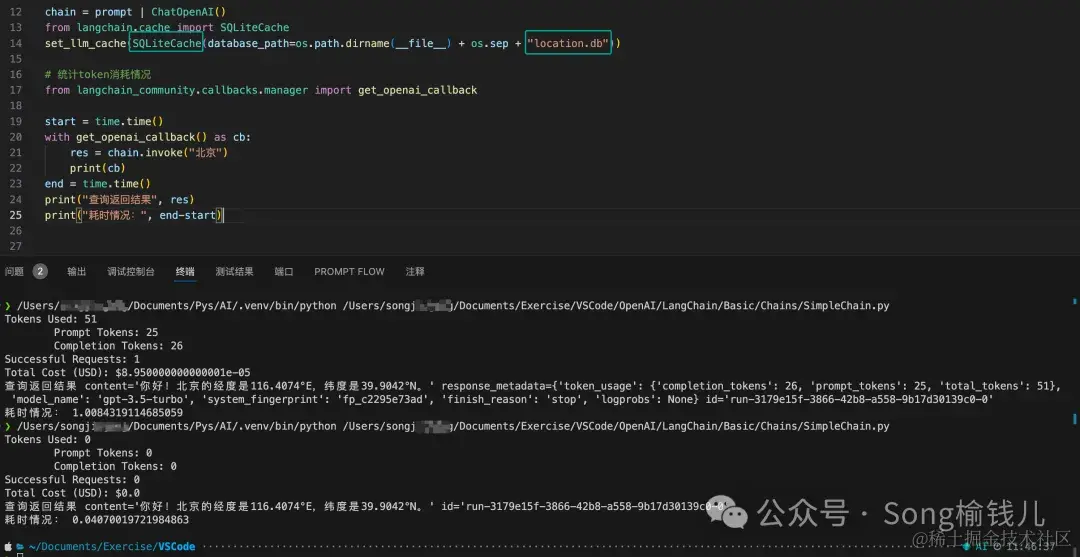Select the 终端 tab
The height and width of the screenshot is (557, 1080).
(185, 271)
